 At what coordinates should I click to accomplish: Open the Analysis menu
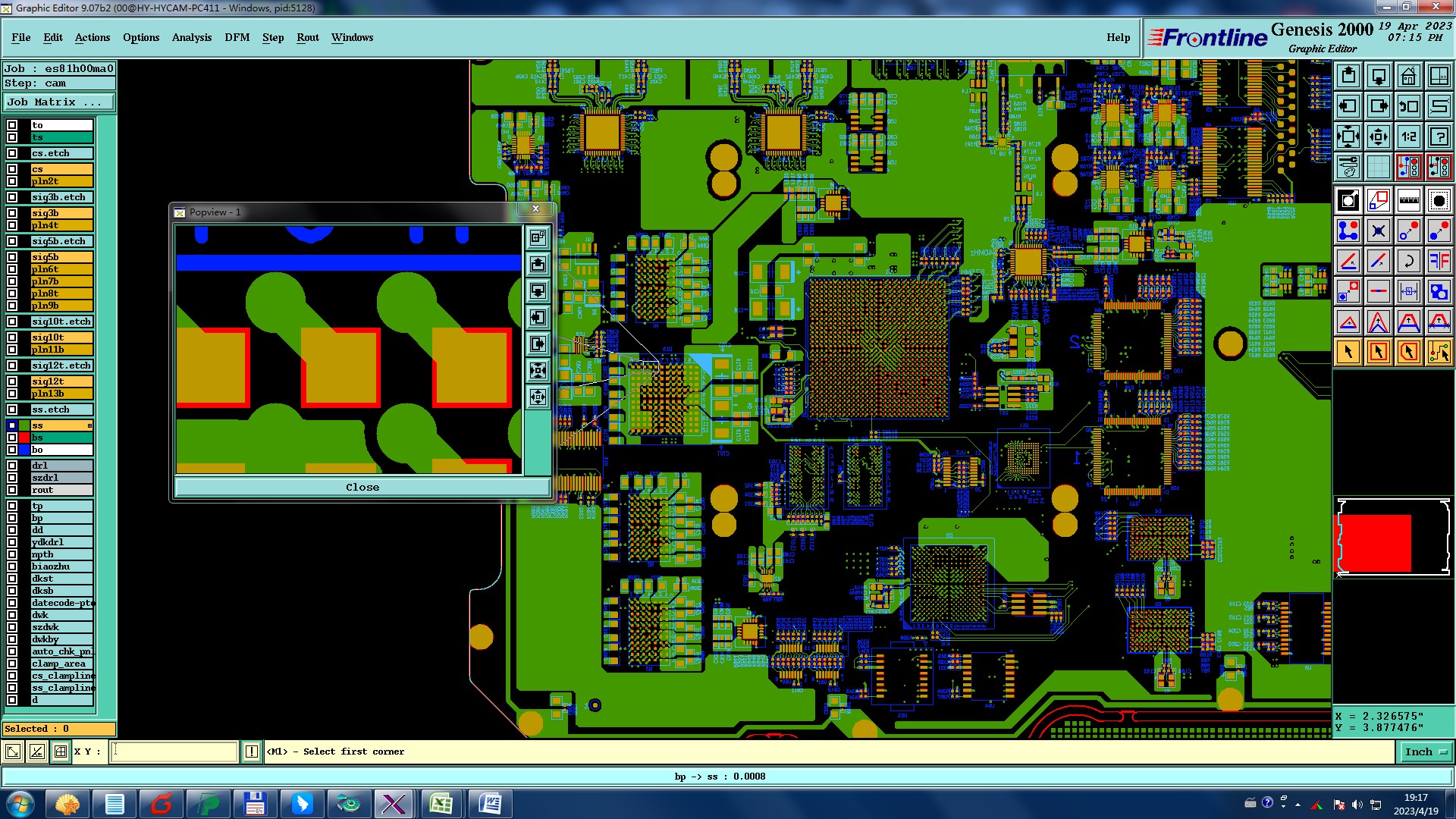click(x=191, y=37)
